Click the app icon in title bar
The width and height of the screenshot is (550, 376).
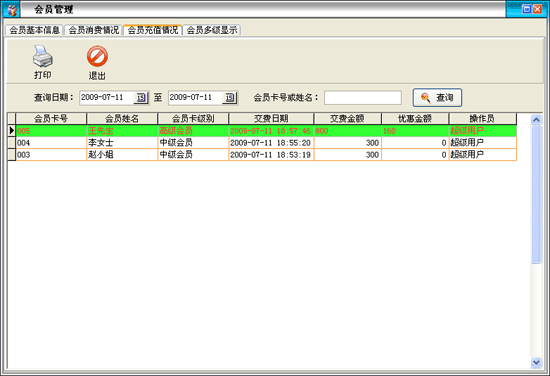tap(12, 9)
